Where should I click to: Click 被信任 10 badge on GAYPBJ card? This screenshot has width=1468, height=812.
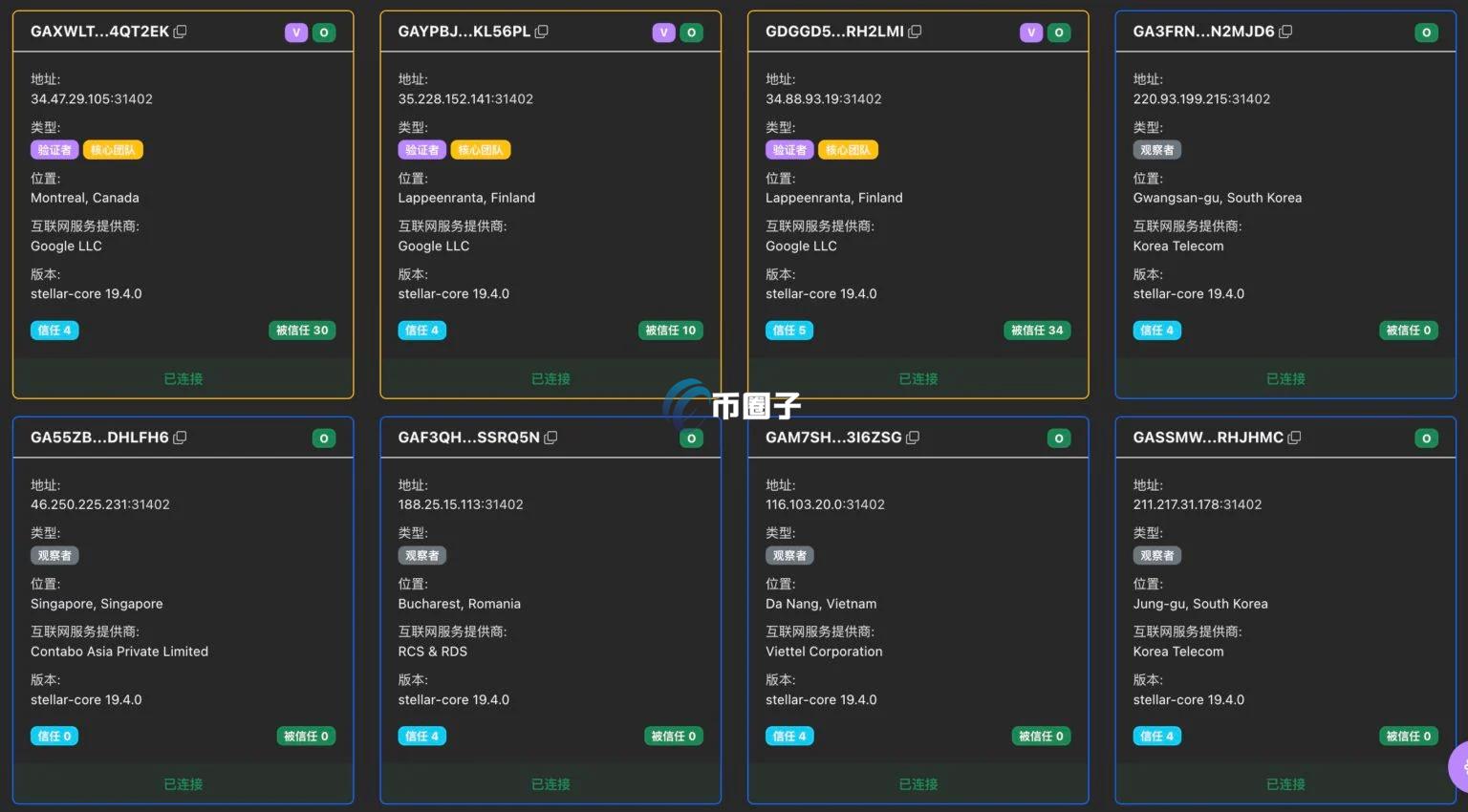[x=670, y=331]
